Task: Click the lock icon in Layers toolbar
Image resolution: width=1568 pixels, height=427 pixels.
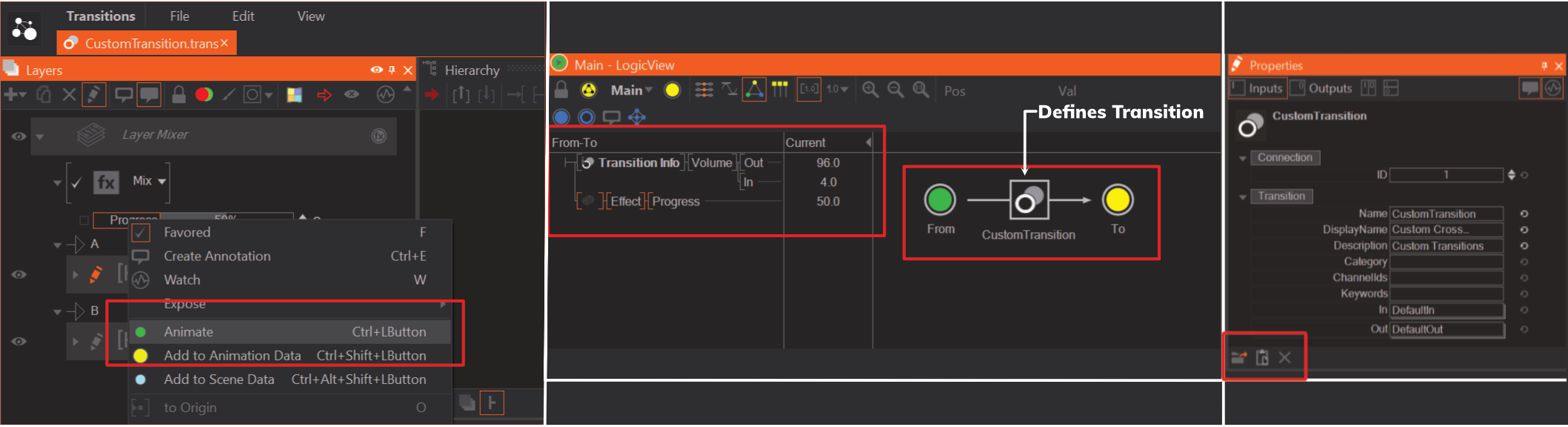Action: click(179, 95)
